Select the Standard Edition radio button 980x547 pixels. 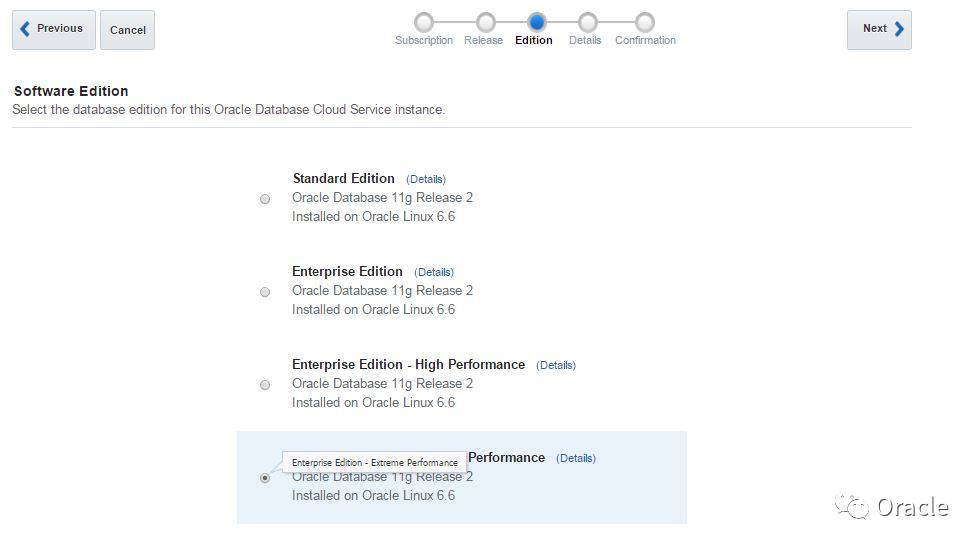(265, 199)
